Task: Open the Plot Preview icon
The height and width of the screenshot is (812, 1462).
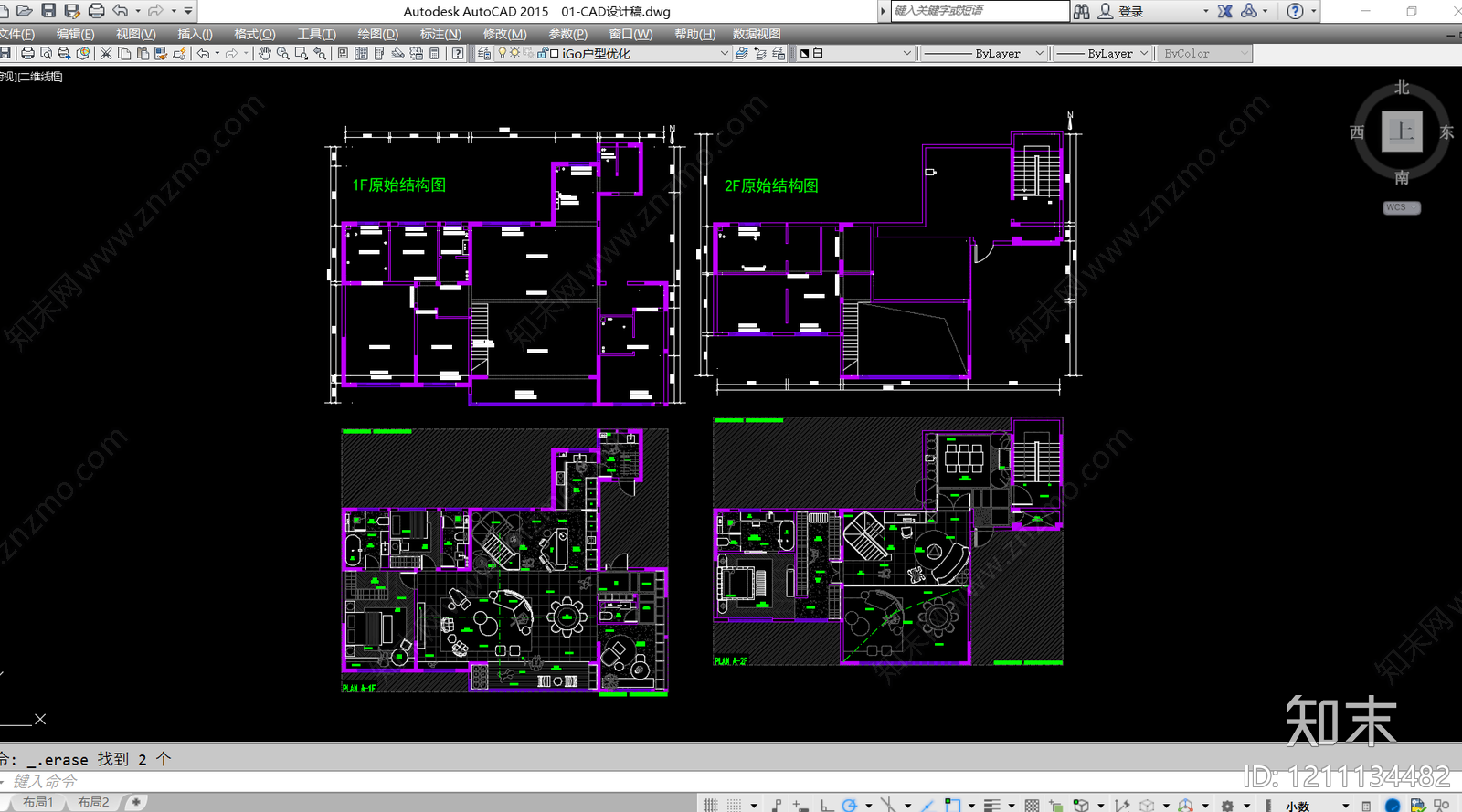Action: pos(47,54)
